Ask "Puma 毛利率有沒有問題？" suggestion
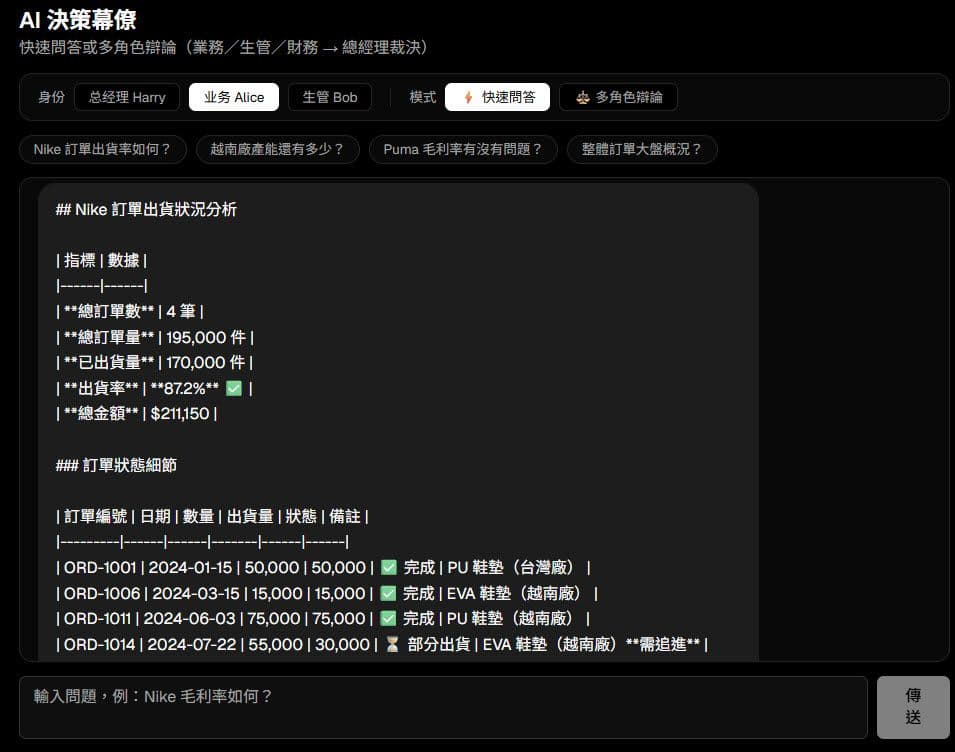Image resolution: width=955 pixels, height=752 pixels. [463, 149]
